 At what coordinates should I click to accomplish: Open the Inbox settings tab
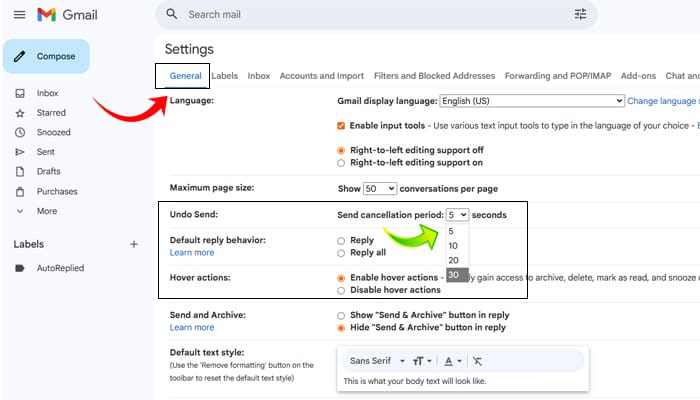tap(259, 76)
